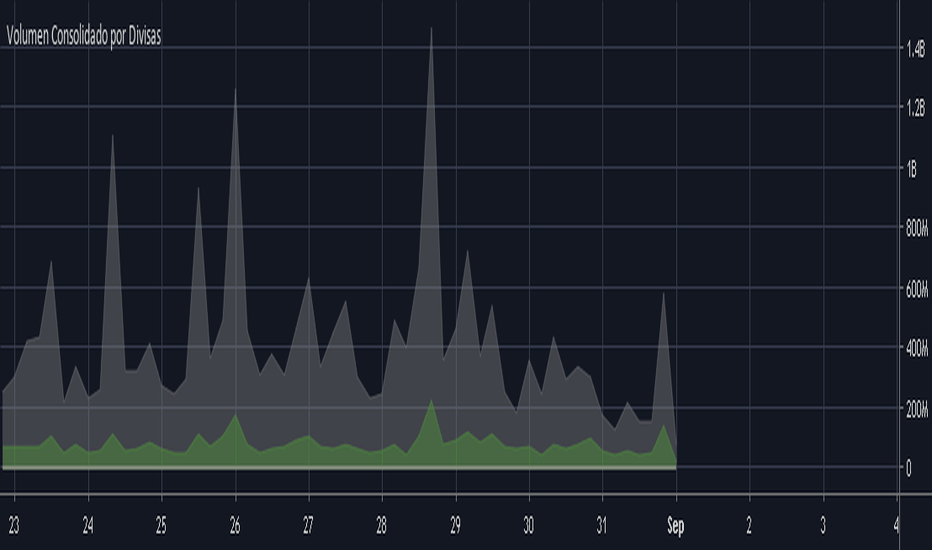Viewport: 932px width, 550px height.
Task: Click date label 29 on time axis
Action: [x=455, y=526]
